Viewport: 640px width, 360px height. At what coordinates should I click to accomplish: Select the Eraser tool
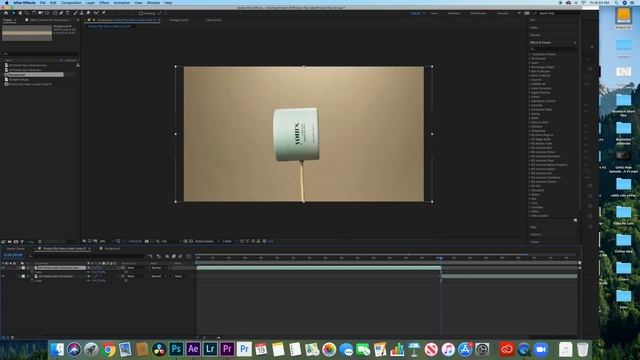(x=88, y=13)
